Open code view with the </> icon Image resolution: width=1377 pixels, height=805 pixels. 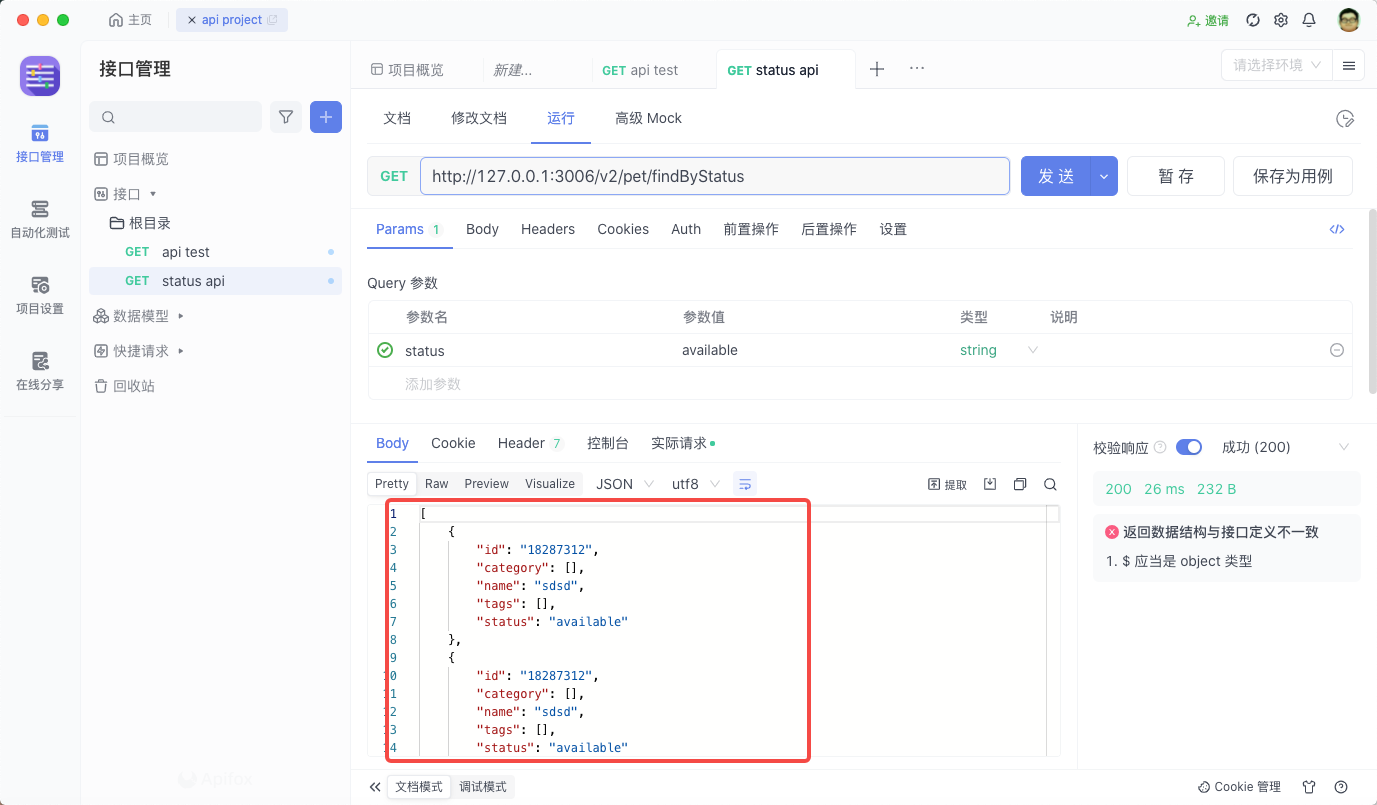(x=1337, y=228)
